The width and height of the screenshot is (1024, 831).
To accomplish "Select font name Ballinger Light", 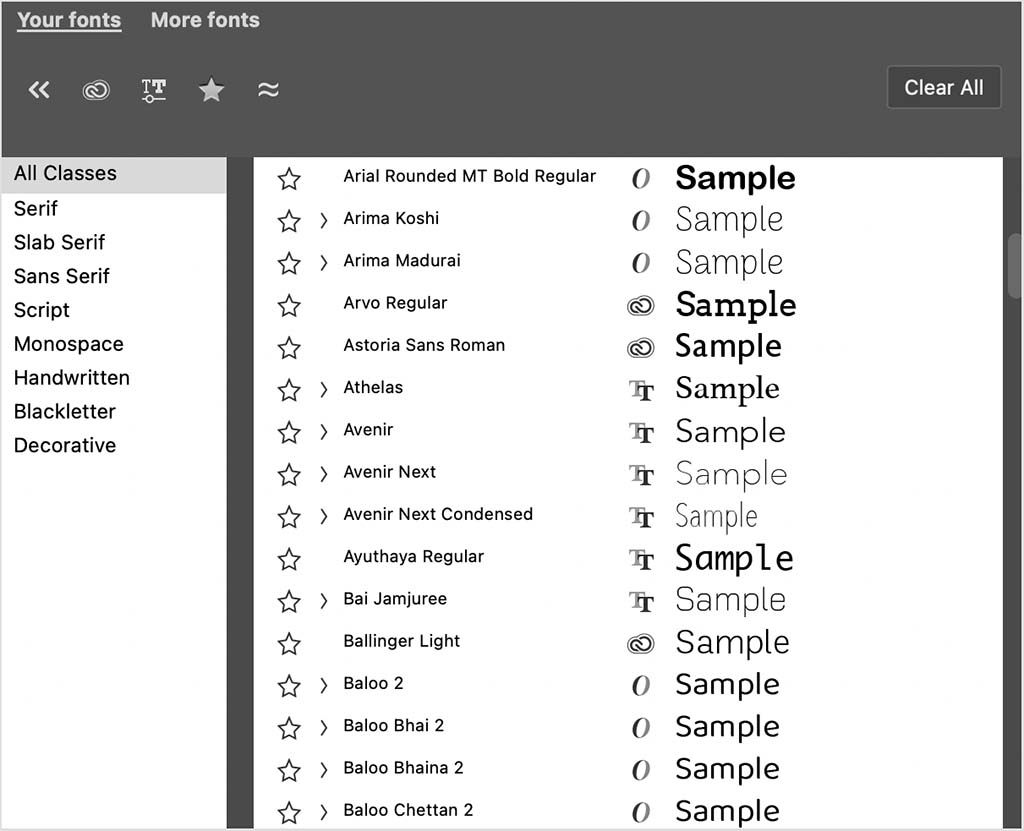I will click(402, 641).
